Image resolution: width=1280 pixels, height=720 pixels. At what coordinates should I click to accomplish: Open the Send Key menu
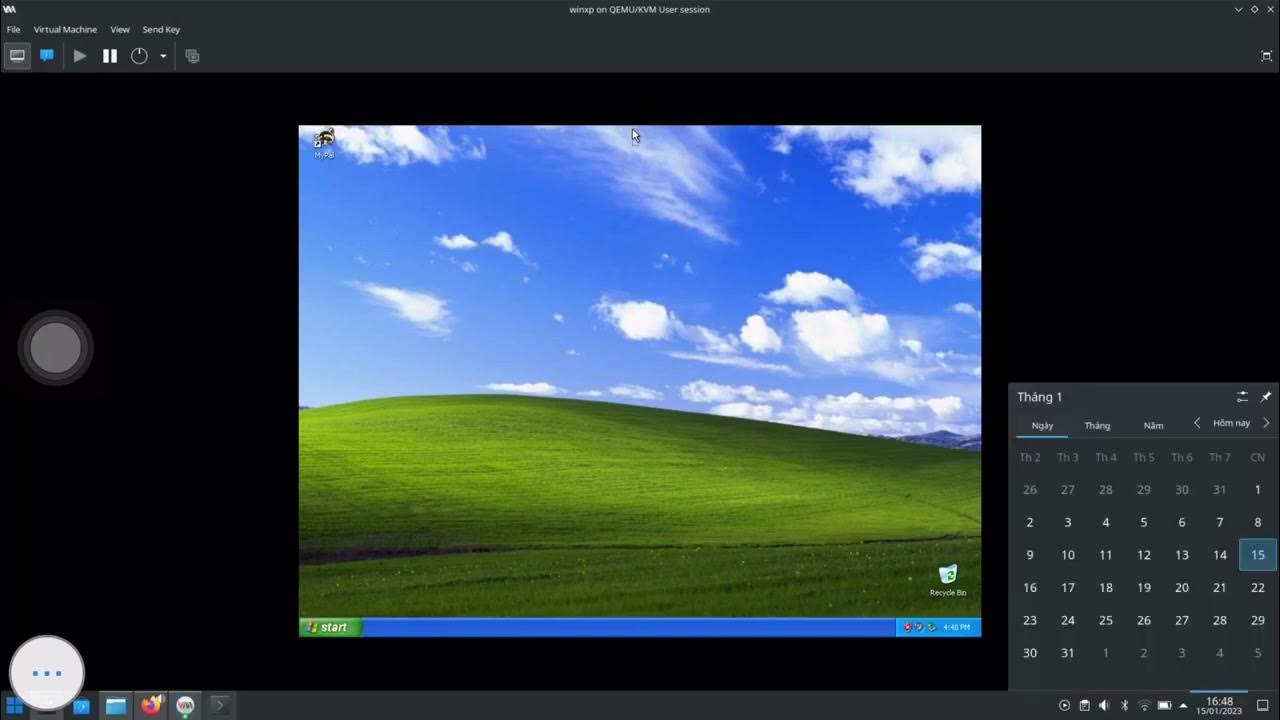tap(161, 30)
